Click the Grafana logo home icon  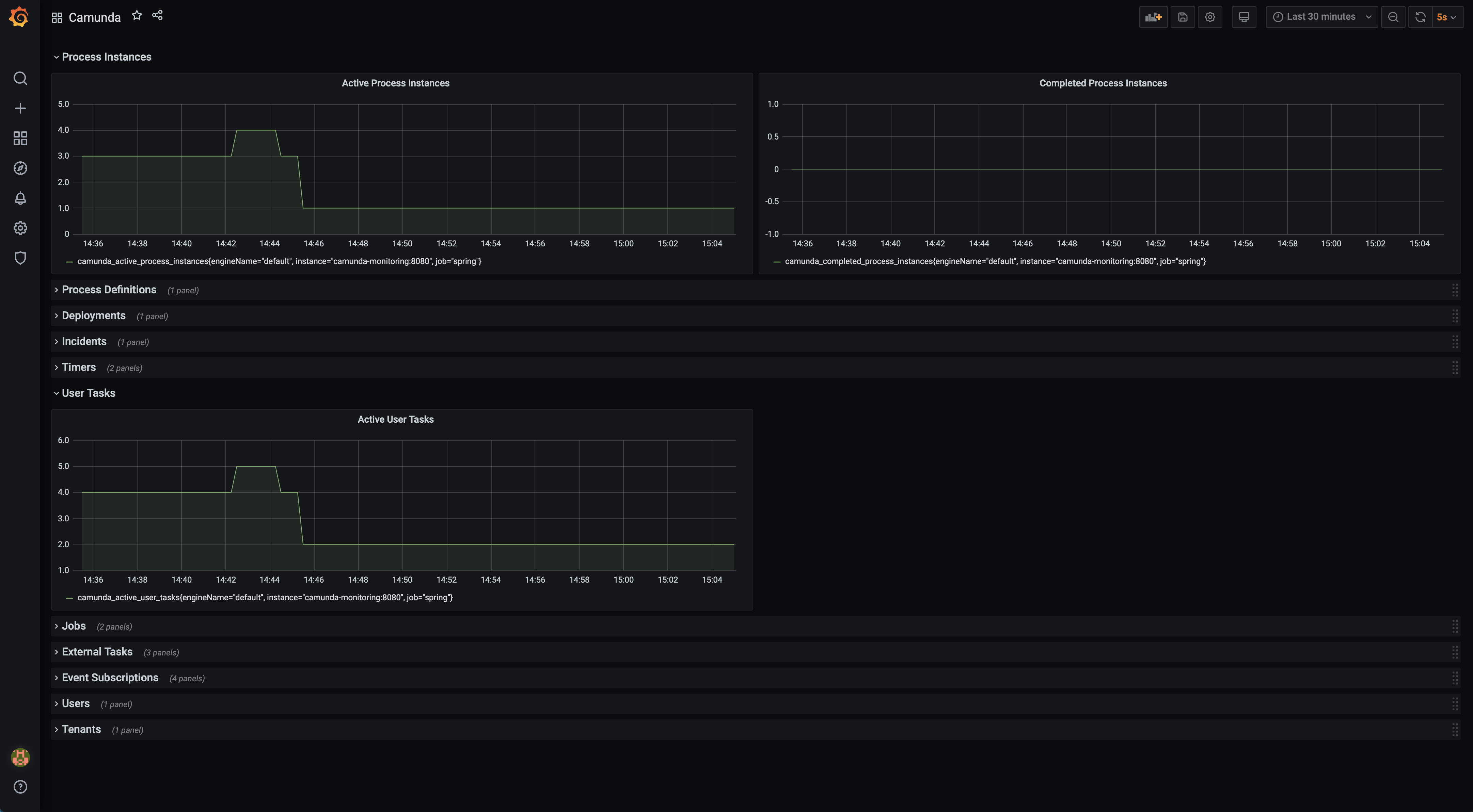tap(19, 17)
